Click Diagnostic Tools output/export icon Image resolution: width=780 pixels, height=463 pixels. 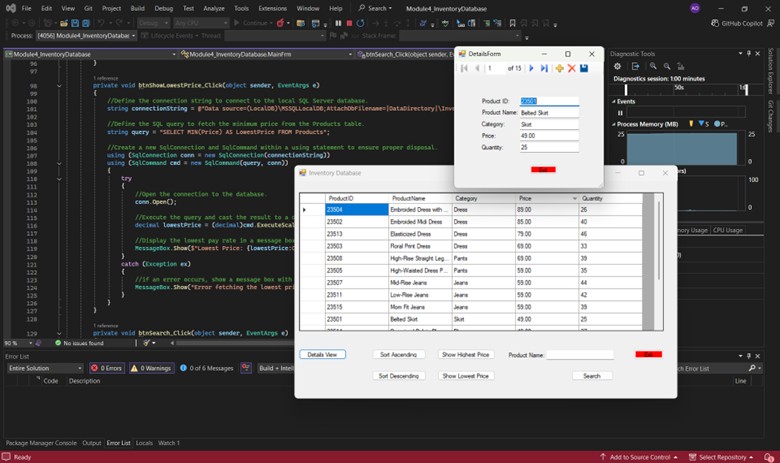(x=635, y=66)
